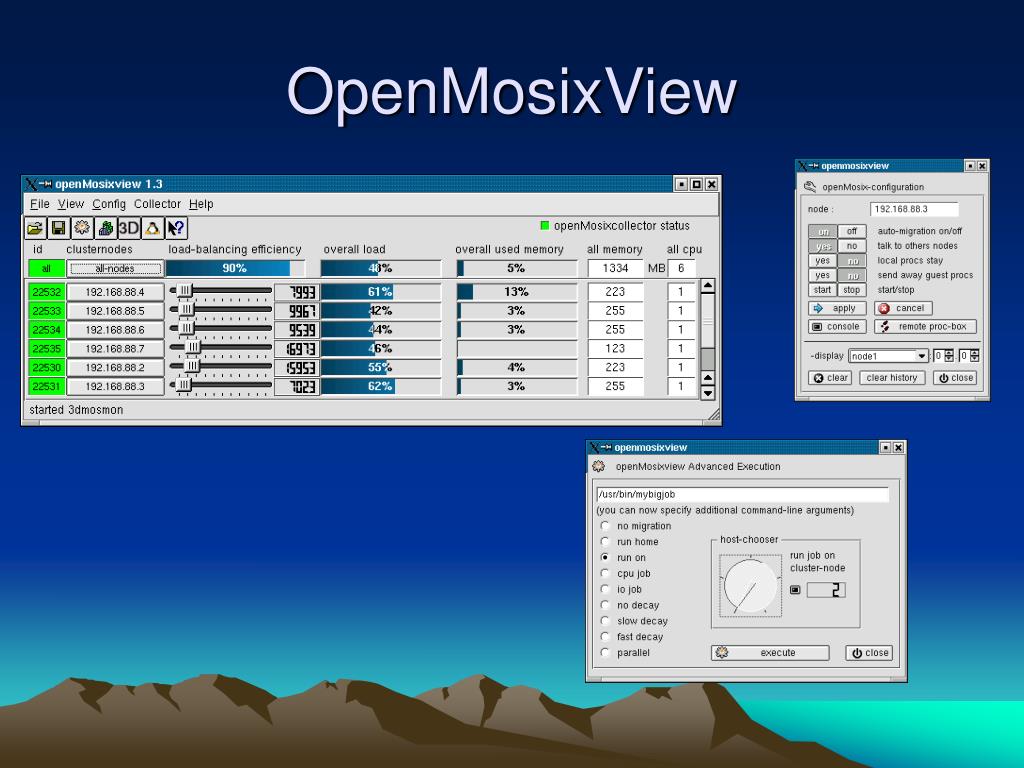Click the floppy disk save icon
The height and width of the screenshot is (768, 1024).
click(59, 228)
